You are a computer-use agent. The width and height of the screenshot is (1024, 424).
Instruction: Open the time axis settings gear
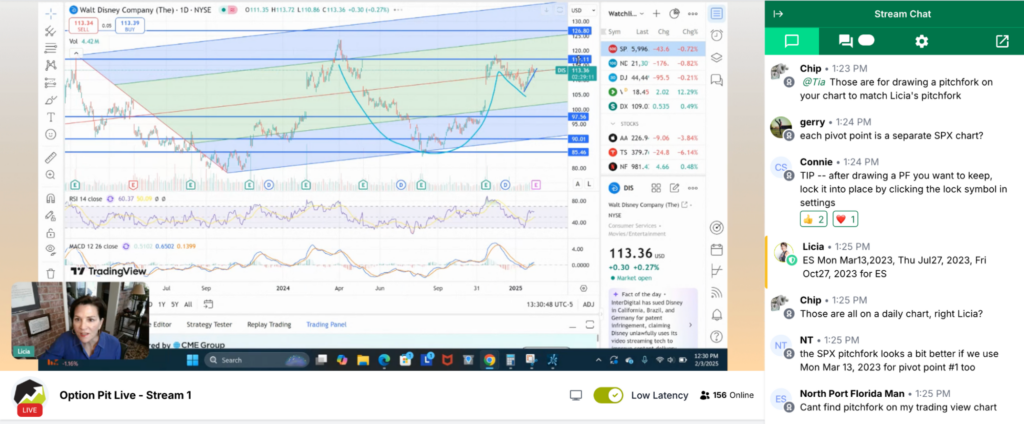[583, 288]
